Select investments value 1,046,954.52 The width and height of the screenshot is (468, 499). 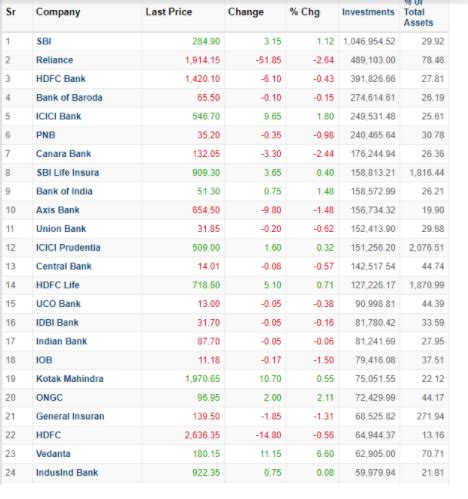point(369,41)
